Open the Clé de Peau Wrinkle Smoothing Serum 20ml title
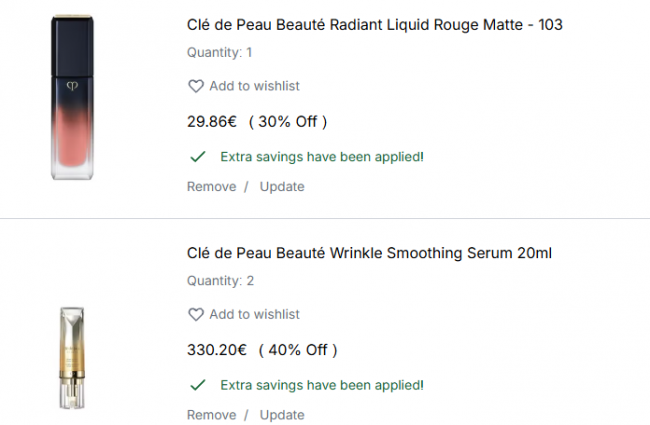The height and width of the screenshot is (425, 650). (369, 253)
